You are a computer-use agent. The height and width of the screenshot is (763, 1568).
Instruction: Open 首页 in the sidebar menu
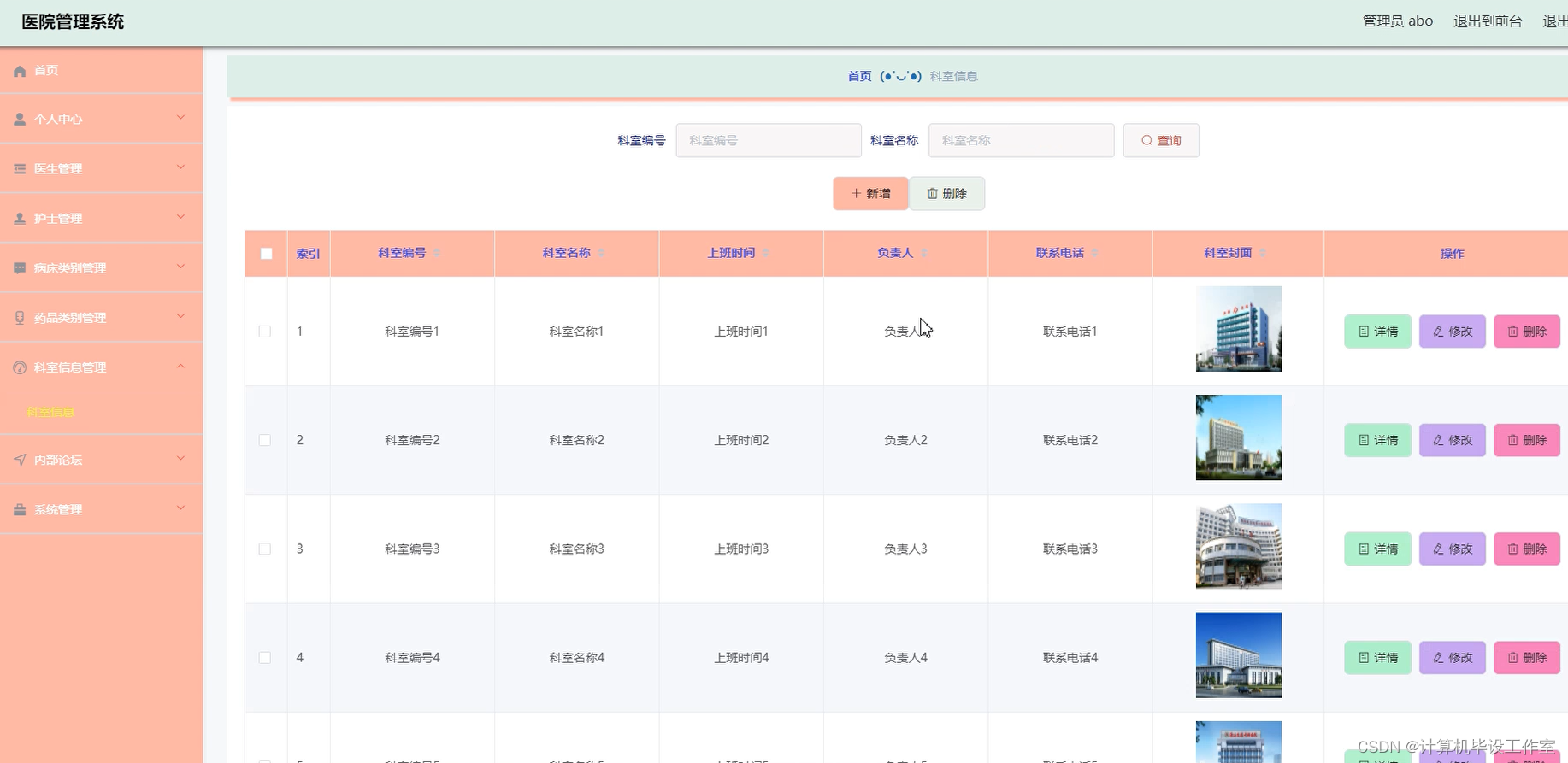(x=46, y=70)
